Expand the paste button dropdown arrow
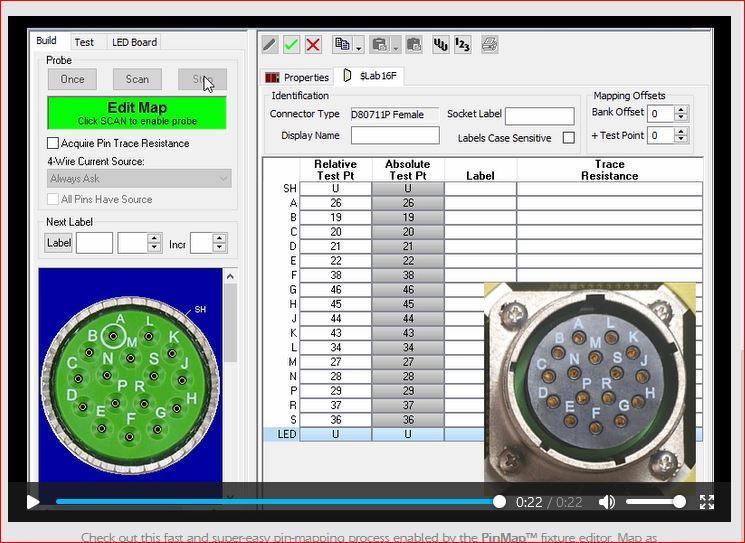The height and width of the screenshot is (543, 745). [395, 46]
